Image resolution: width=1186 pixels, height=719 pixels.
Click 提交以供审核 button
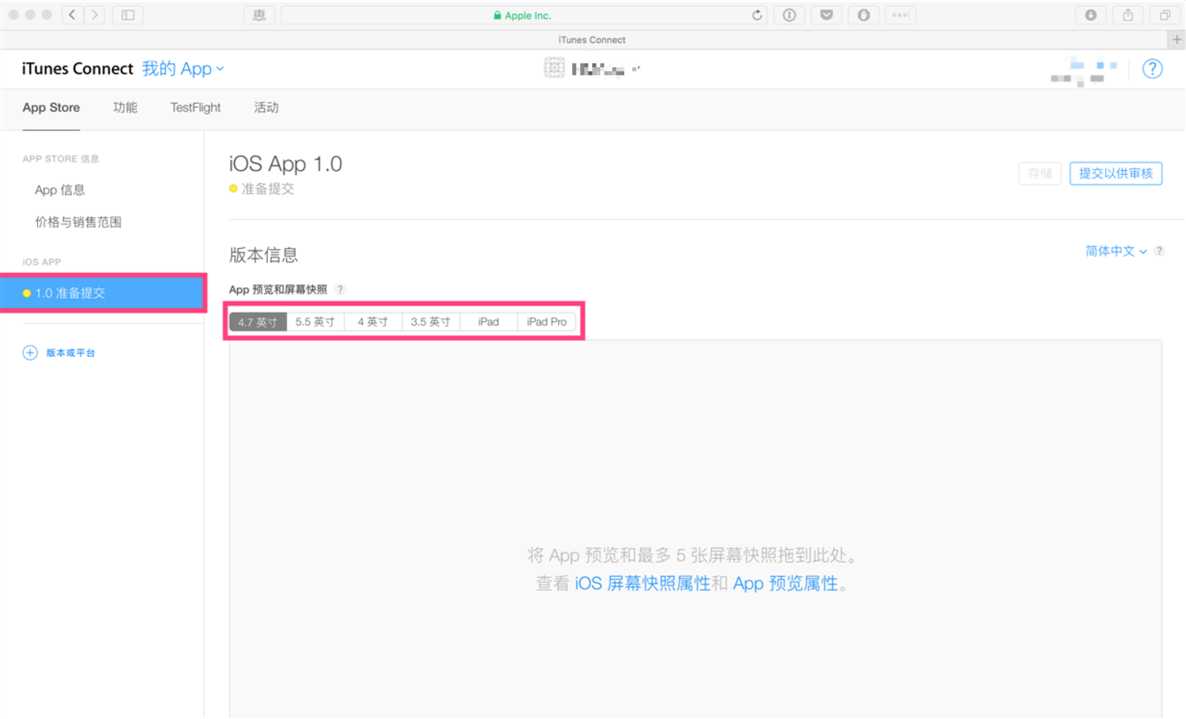(x=1116, y=174)
